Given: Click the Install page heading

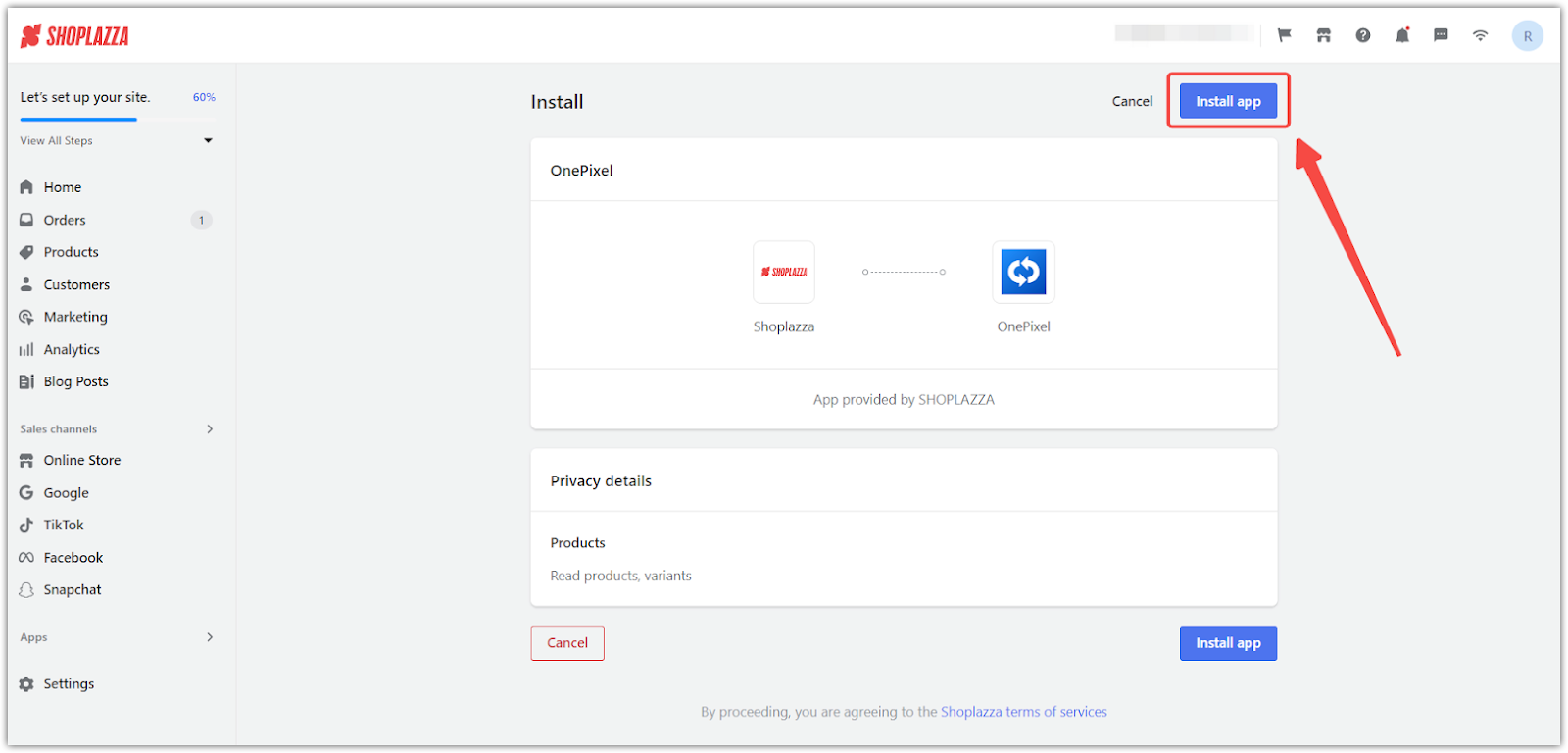Looking at the screenshot, I should [x=557, y=102].
